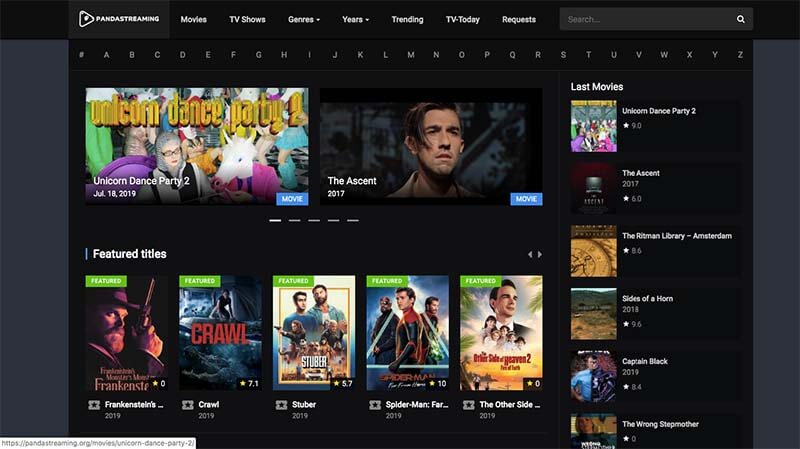The image size is (800, 449).
Task: Click movie icon beside Frankenstein's title
Action: click(x=94, y=405)
